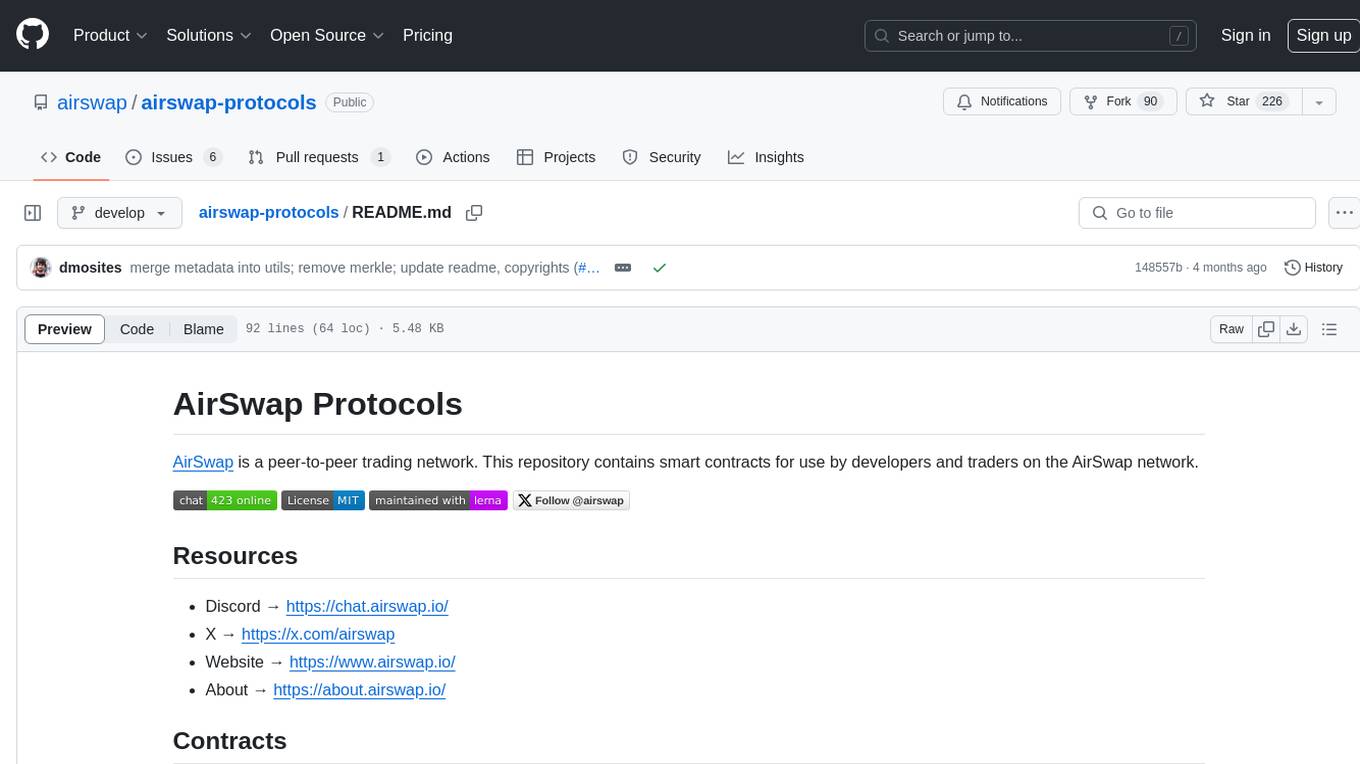The width and height of the screenshot is (1360, 764).
Task: Open the Raw file view
Action: coord(1231,329)
